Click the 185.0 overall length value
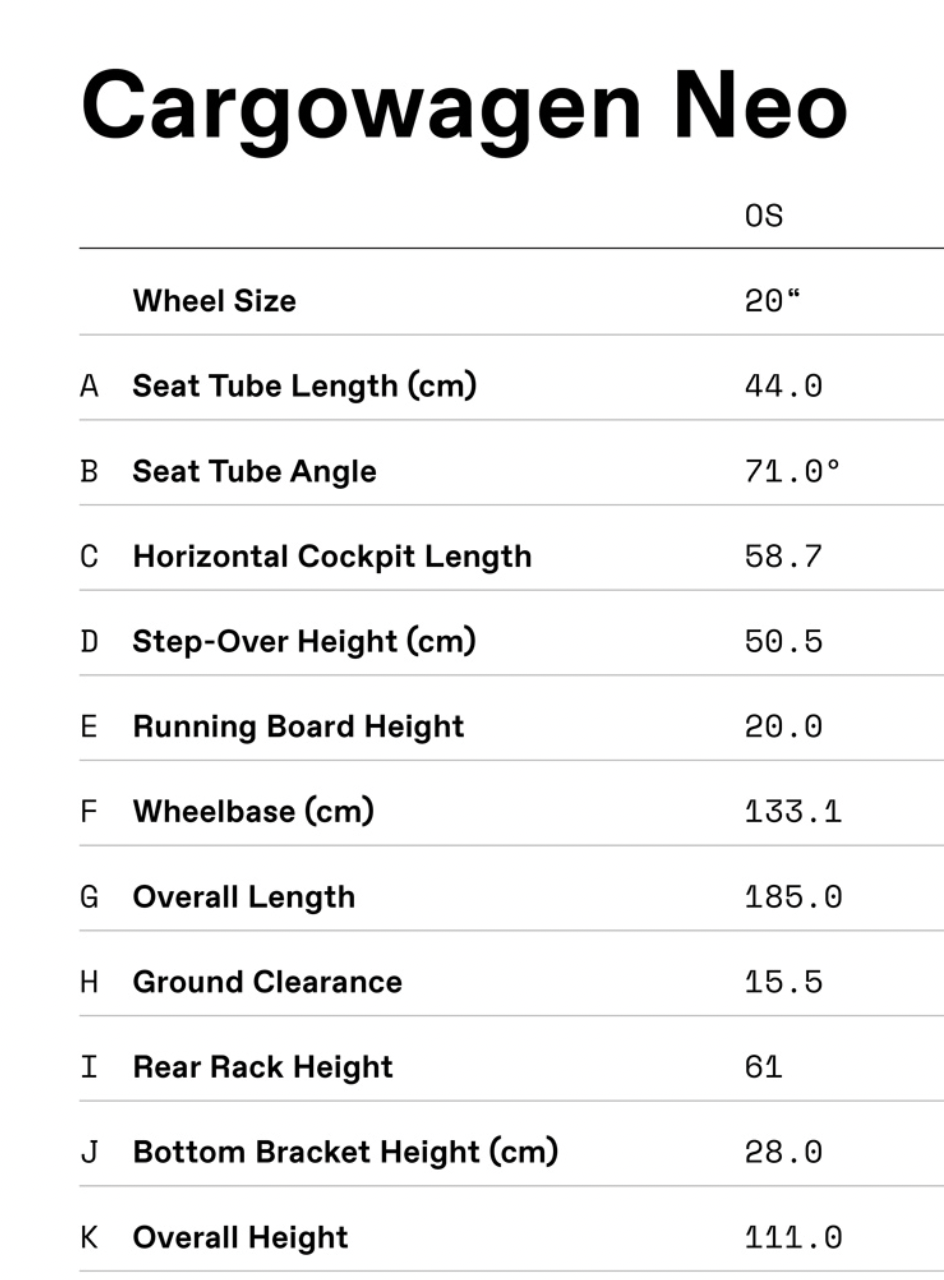The width and height of the screenshot is (944, 1280). (x=793, y=896)
